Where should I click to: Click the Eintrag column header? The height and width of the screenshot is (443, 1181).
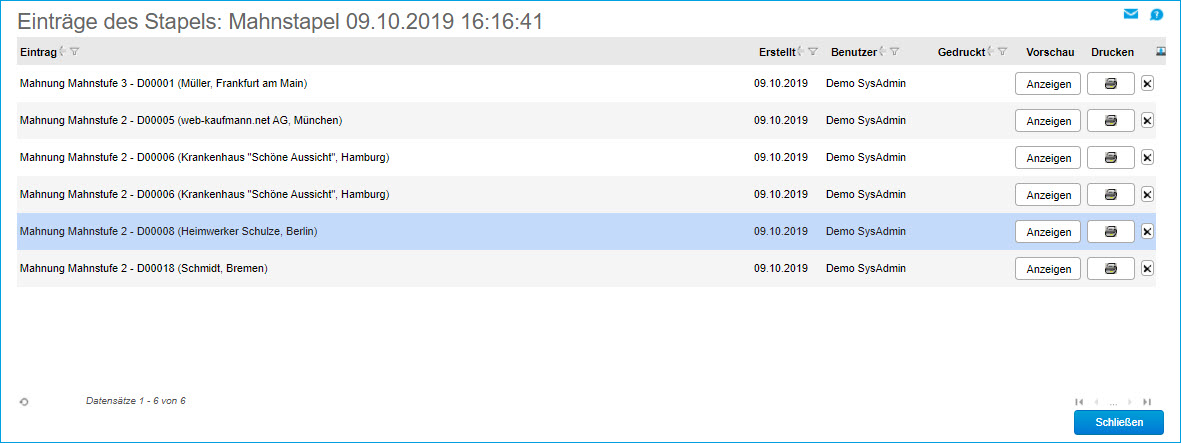[x=38, y=52]
